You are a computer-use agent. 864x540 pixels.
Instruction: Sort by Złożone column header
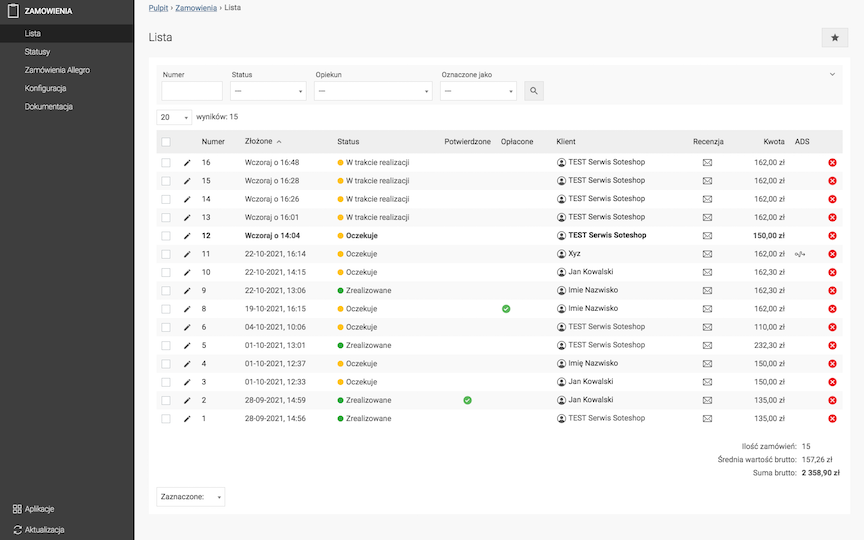263,142
